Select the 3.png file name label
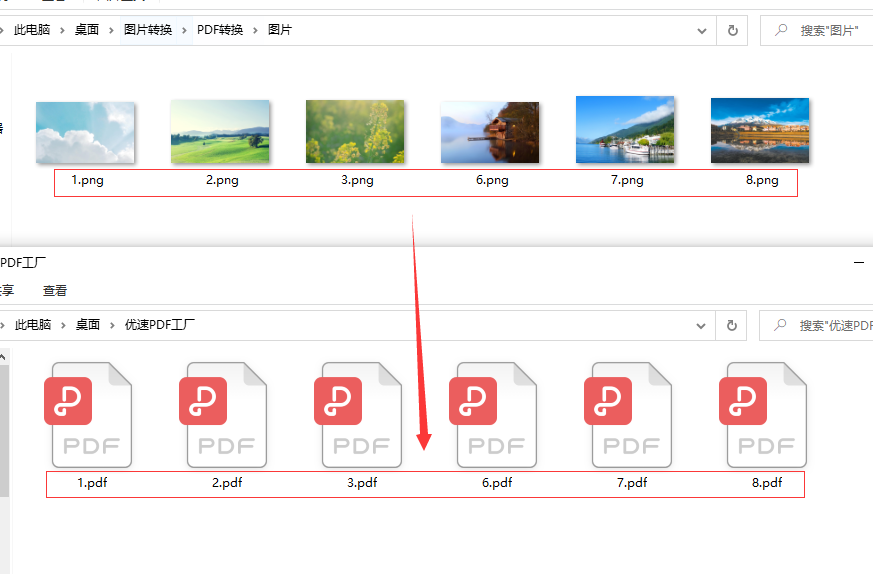The height and width of the screenshot is (574, 873). 357,180
